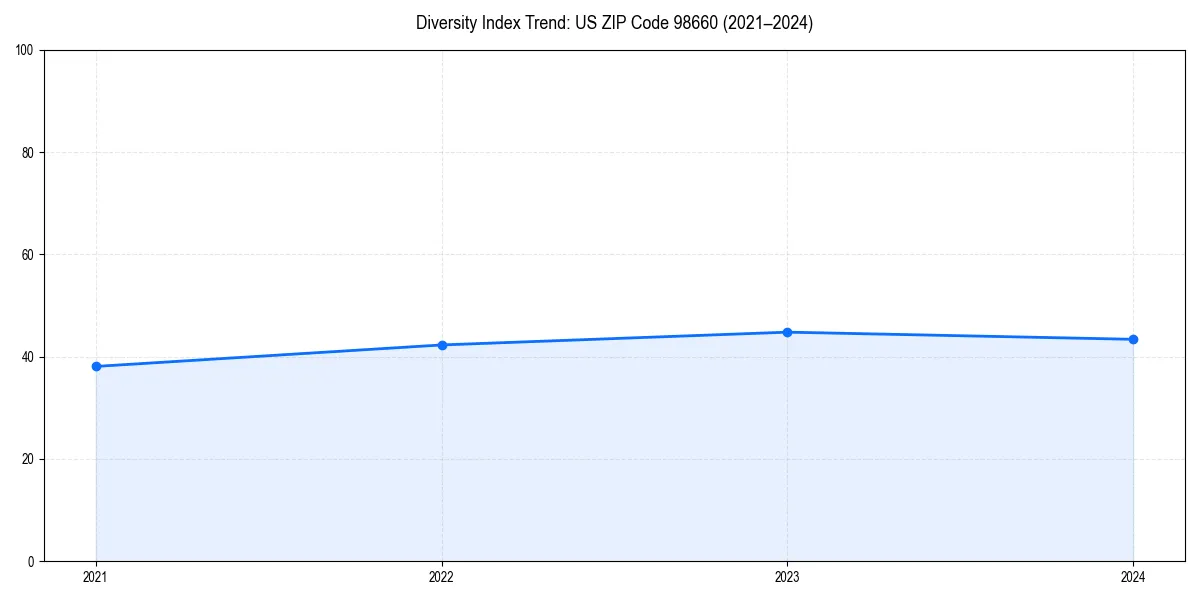Click the empty plot area above the line

point(600,180)
